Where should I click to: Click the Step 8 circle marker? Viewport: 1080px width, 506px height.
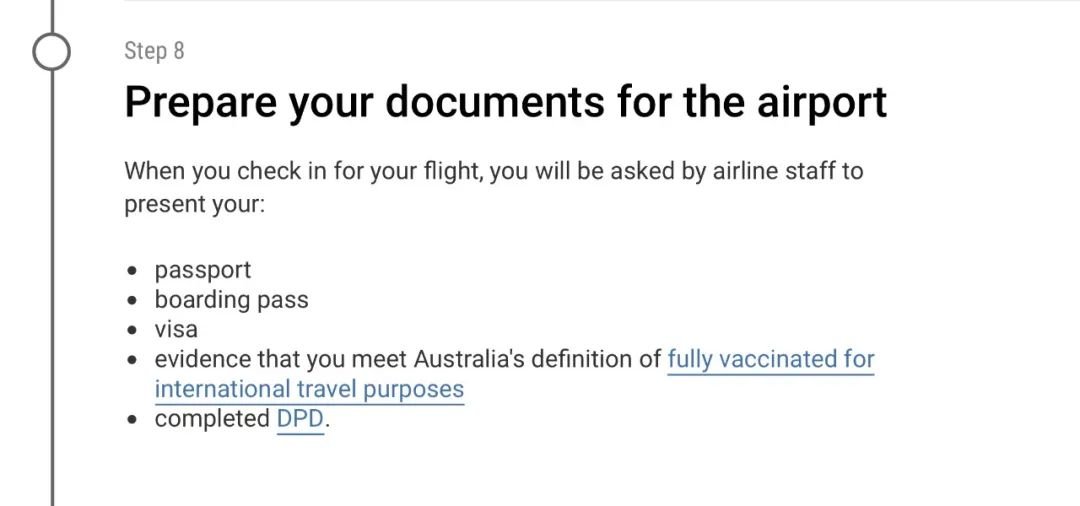pyautogui.click(x=52, y=52)
